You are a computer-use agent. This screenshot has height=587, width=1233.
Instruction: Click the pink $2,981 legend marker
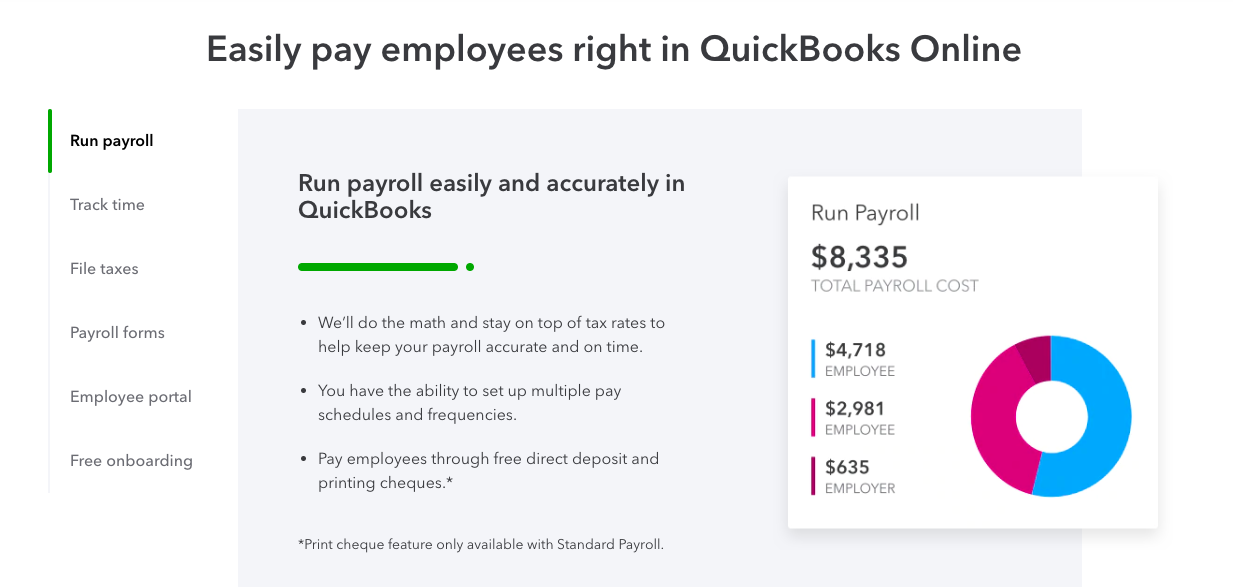pyautogui.click(x=813, y=417)
